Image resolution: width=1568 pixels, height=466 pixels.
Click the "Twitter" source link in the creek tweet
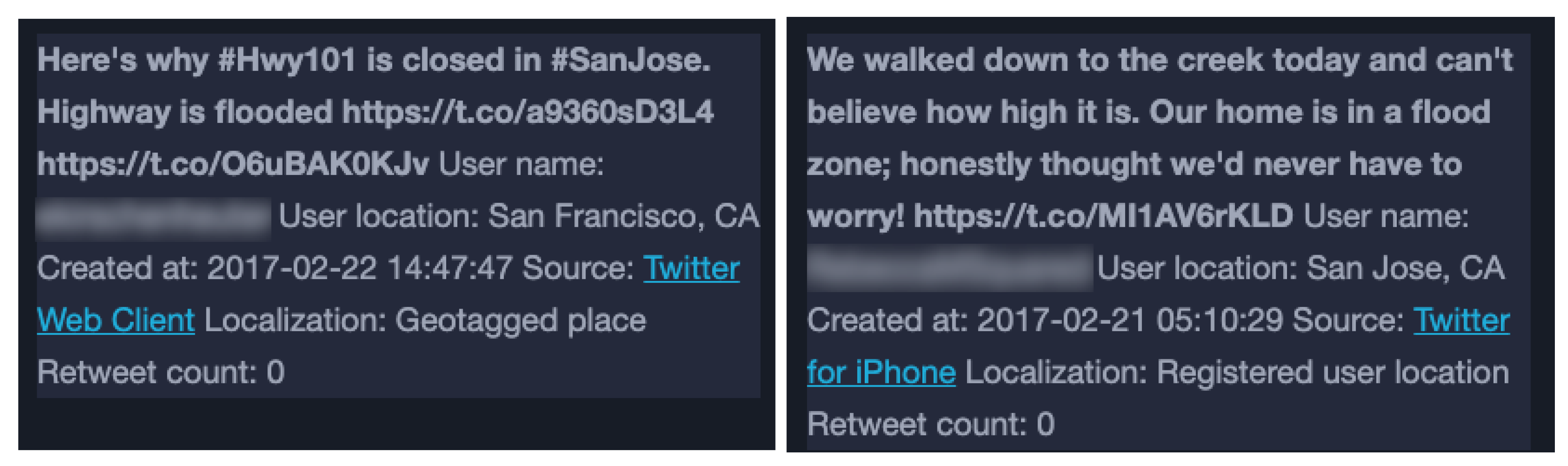tap(1461, 320)
